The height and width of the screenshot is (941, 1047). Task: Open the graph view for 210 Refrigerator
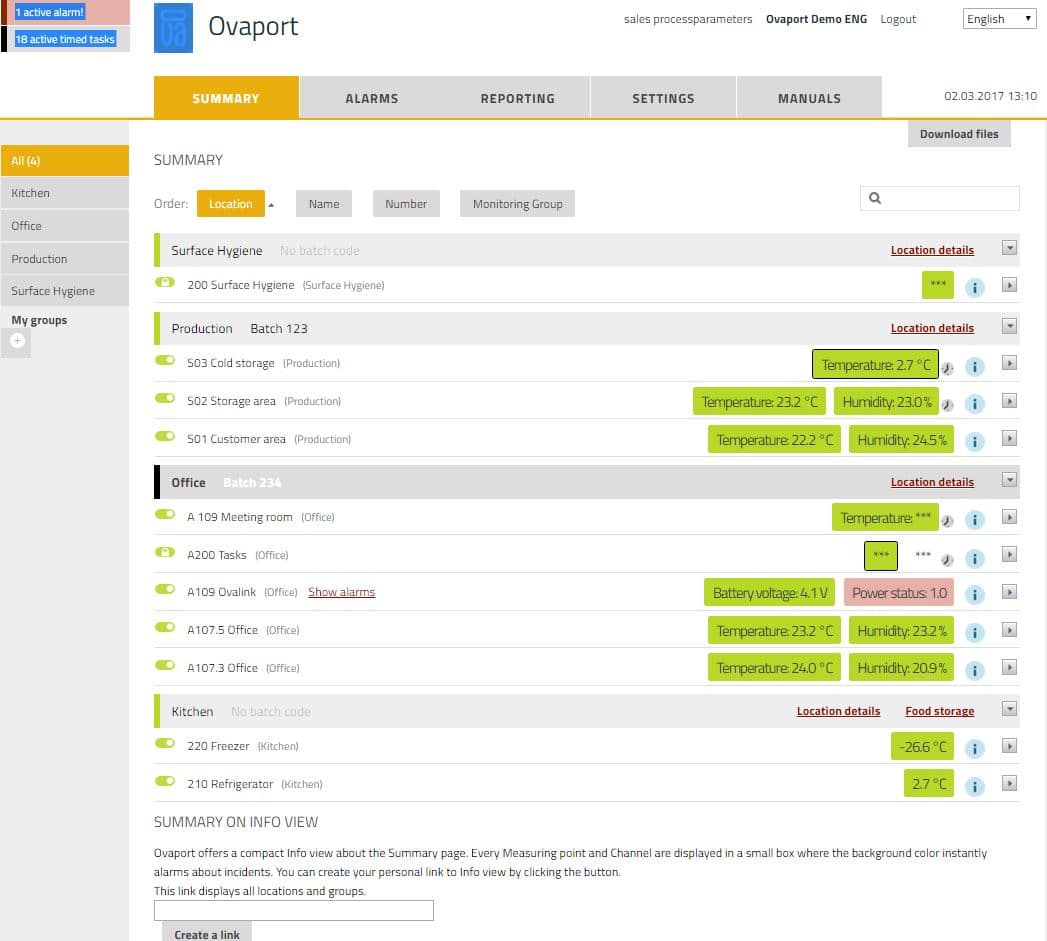[1009, 785]
